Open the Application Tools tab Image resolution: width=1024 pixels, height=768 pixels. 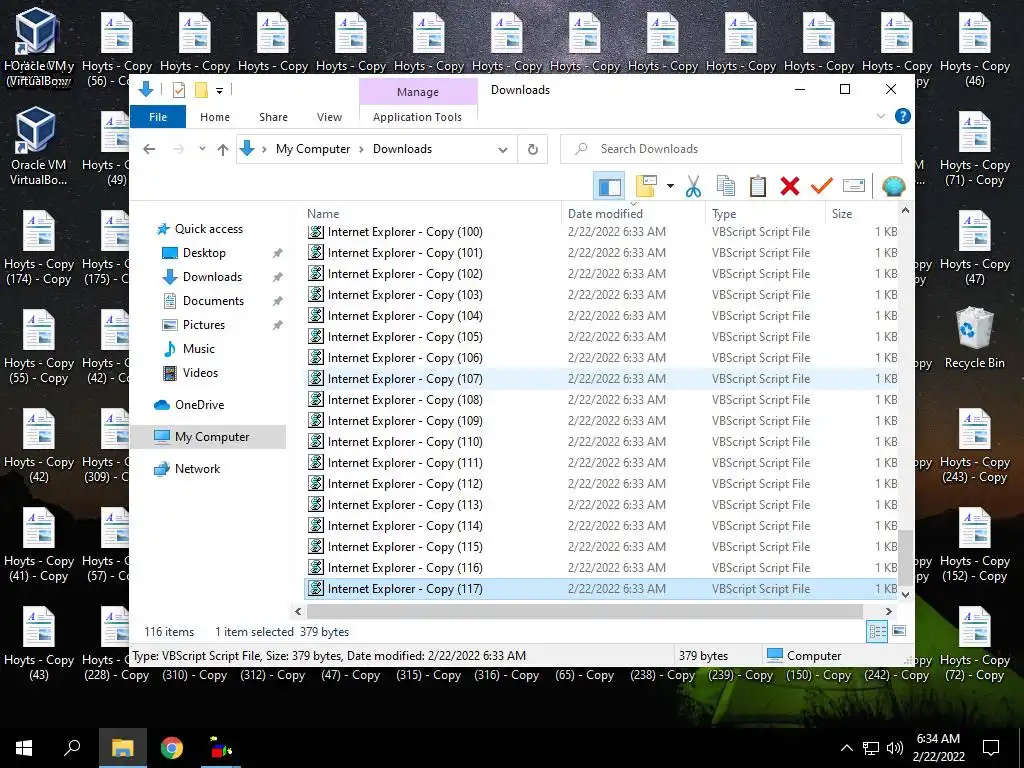[x=417, y=117]
